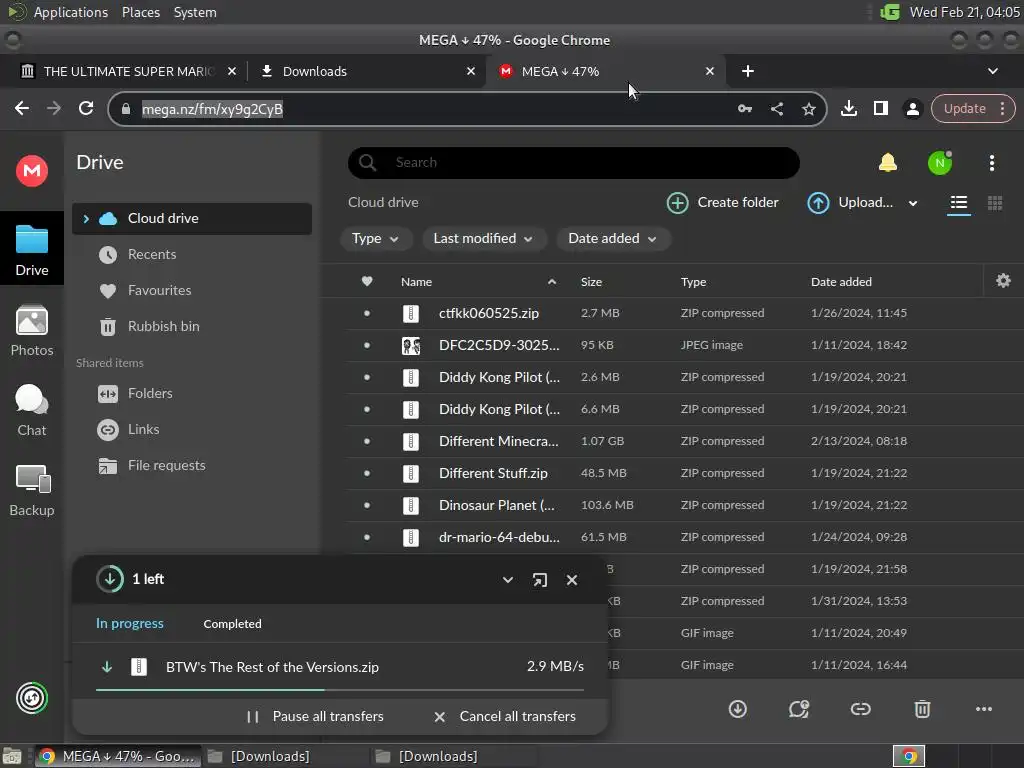
Task: Open the MEGA three-dot main menu
Action: pos(991,163)
